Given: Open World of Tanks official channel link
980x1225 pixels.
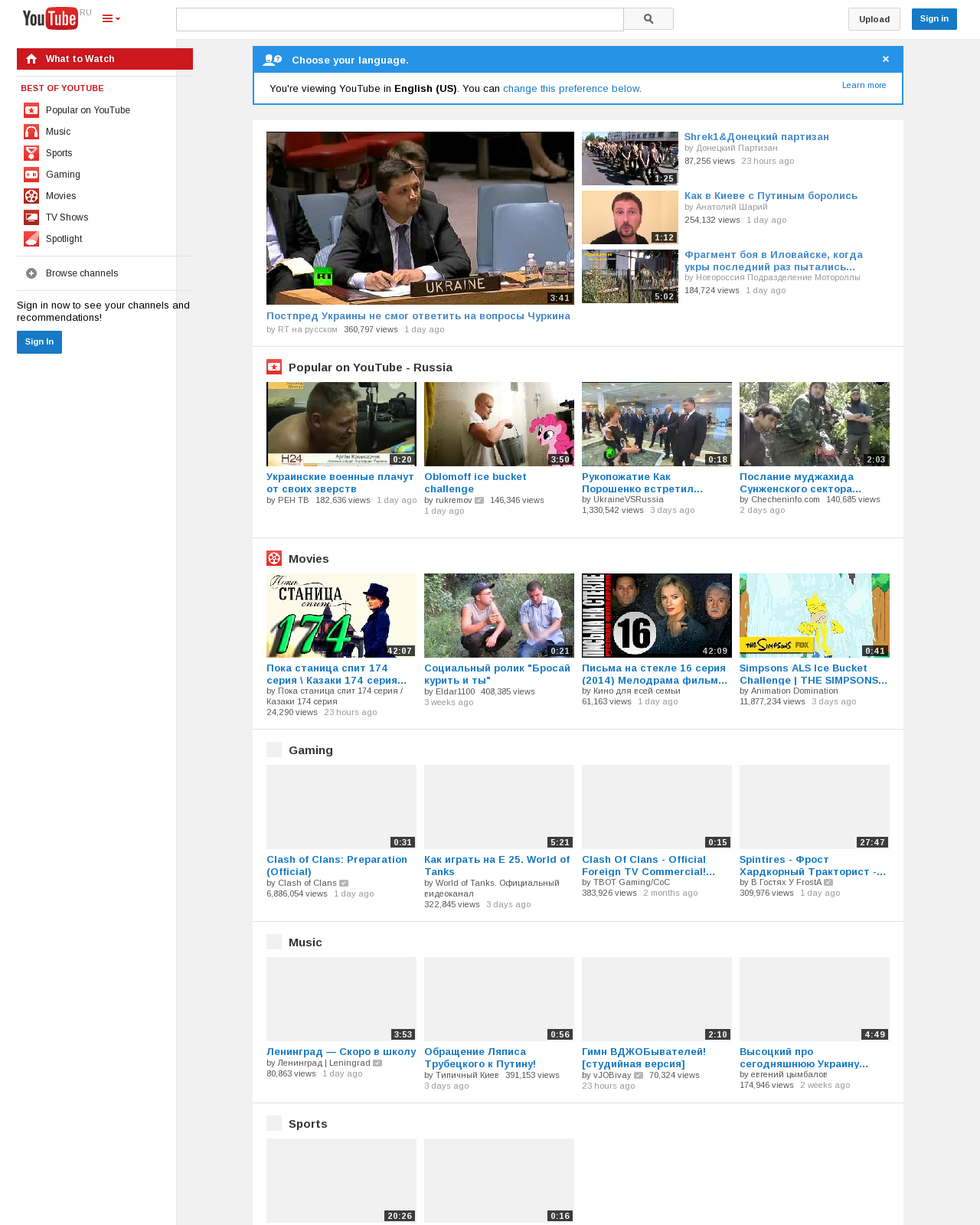Looking at the screenshot, I should pyautogui.click(x=492, y=888).
